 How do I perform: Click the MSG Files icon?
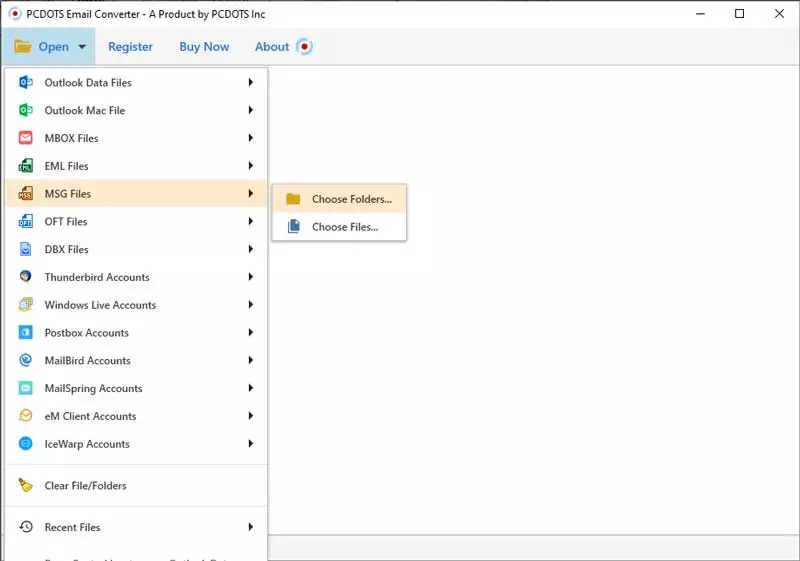[26, 193]
